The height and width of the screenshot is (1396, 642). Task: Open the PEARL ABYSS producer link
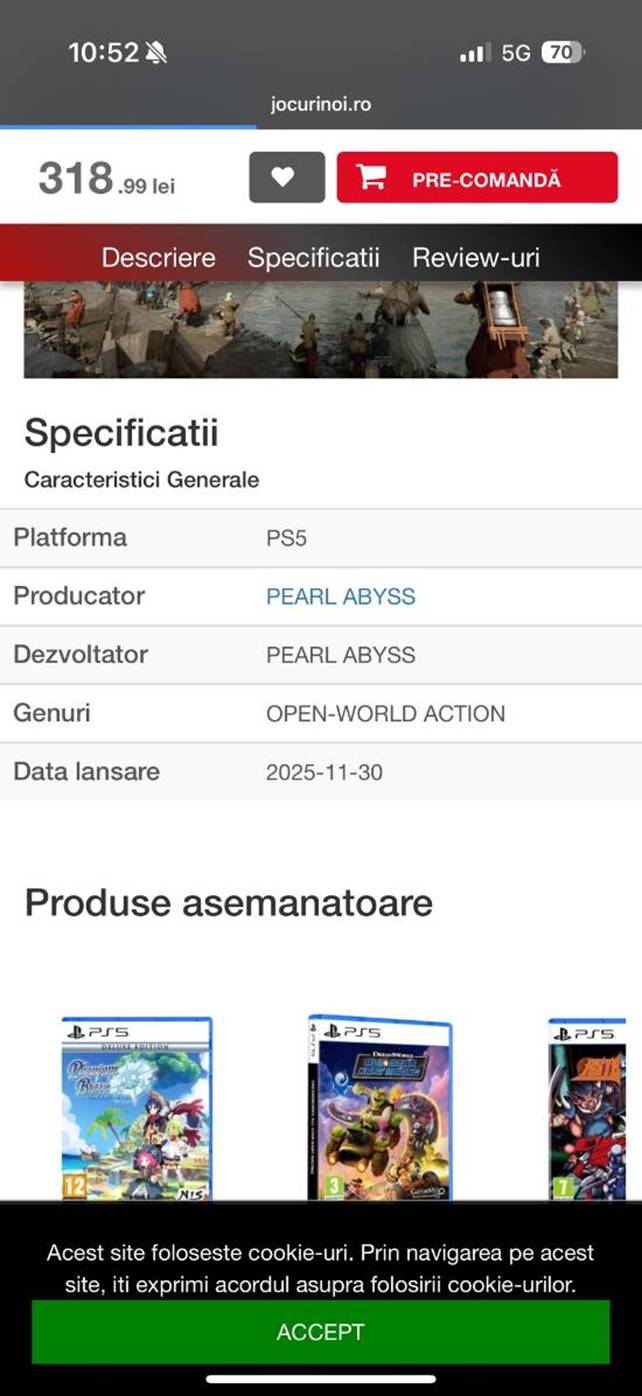340,597
